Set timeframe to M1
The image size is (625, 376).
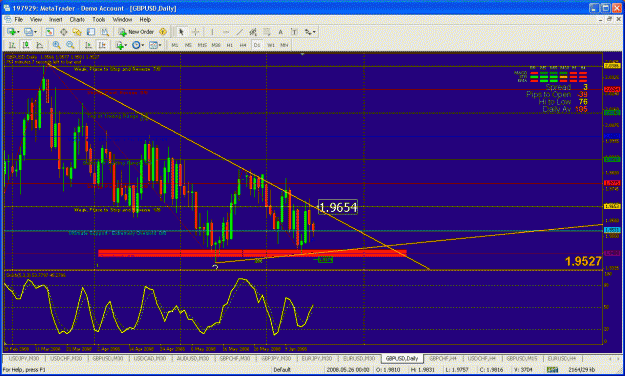(x=175, y=45)
